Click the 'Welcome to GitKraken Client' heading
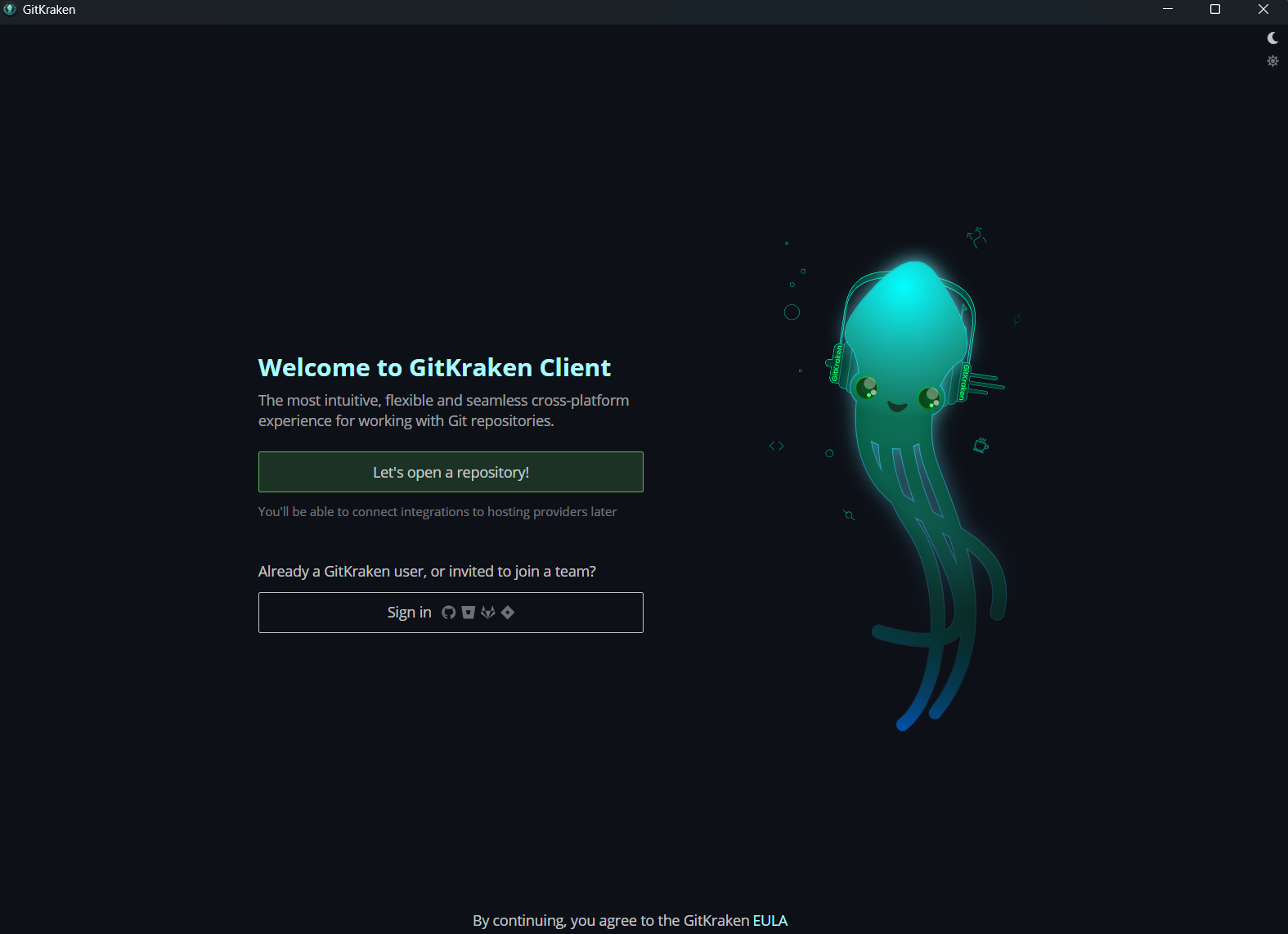The width and height of the screenshot is (1288, 934). point(434,368)
